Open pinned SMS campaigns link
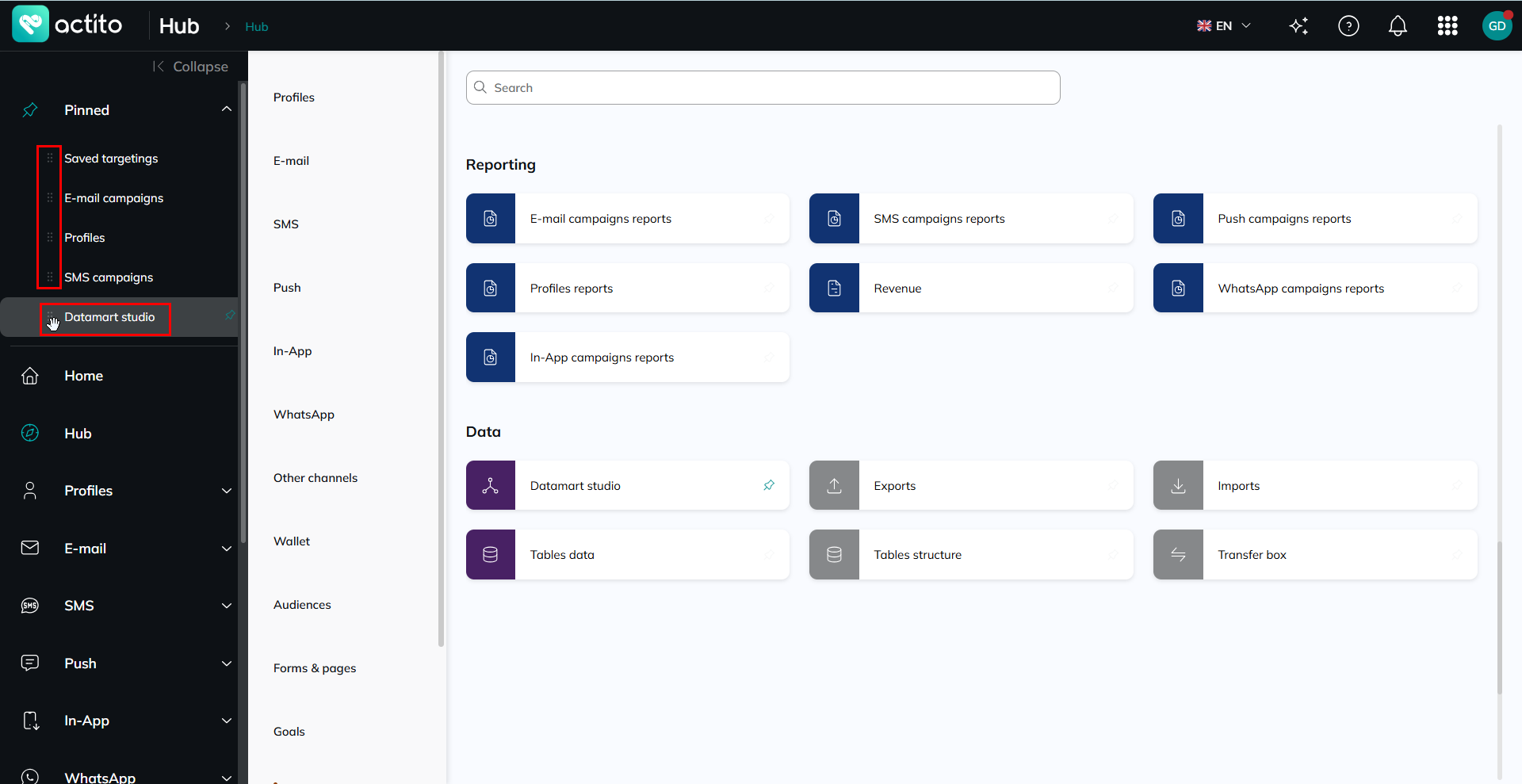Screen dimensions: 1522x784 109,277
